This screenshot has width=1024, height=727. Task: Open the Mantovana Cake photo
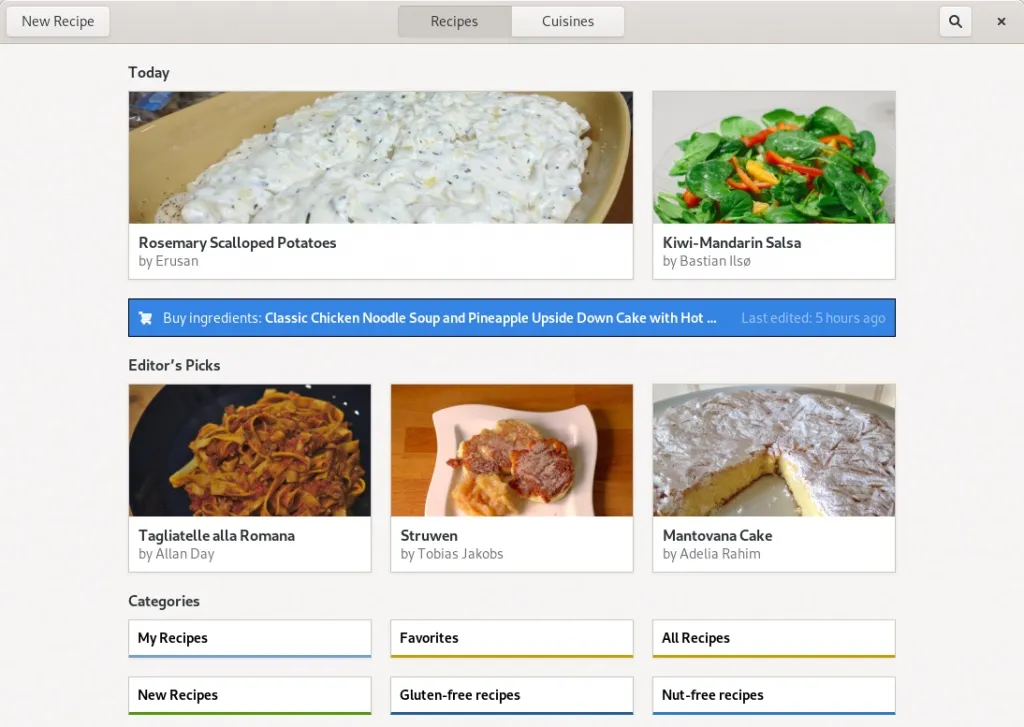(773, 450)
